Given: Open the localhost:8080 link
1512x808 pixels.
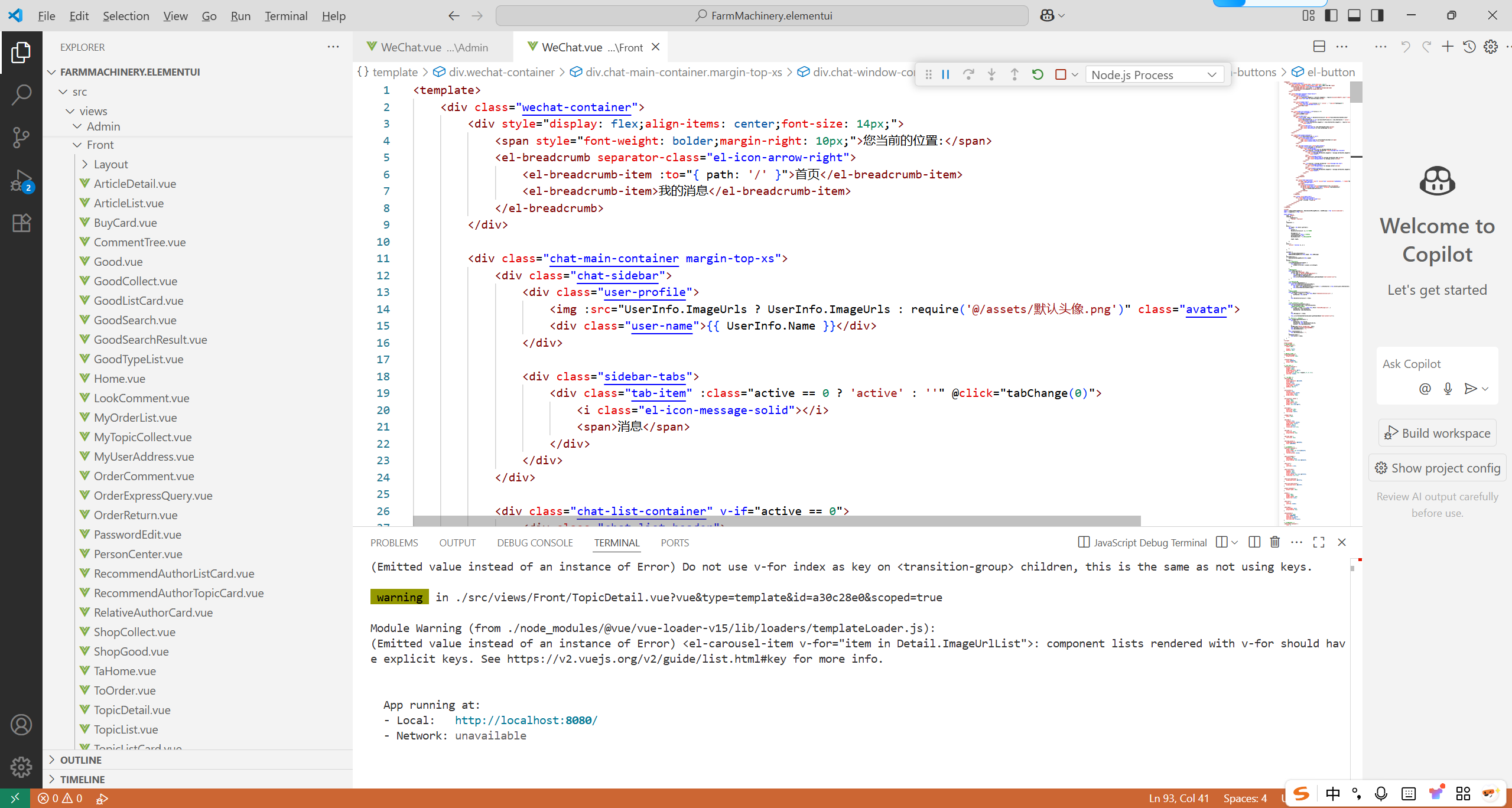Looking at the screenshot, I should coord(526,720).
